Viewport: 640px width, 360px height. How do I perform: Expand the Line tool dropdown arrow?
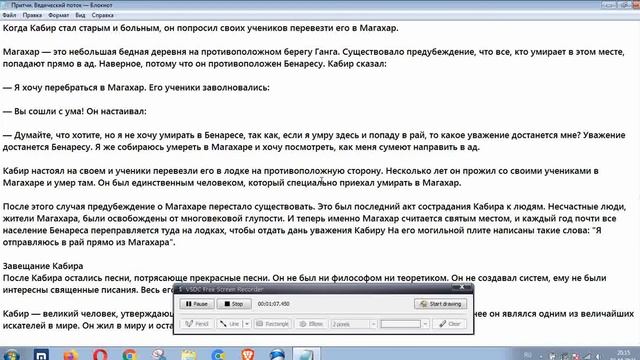click(247, 324)
